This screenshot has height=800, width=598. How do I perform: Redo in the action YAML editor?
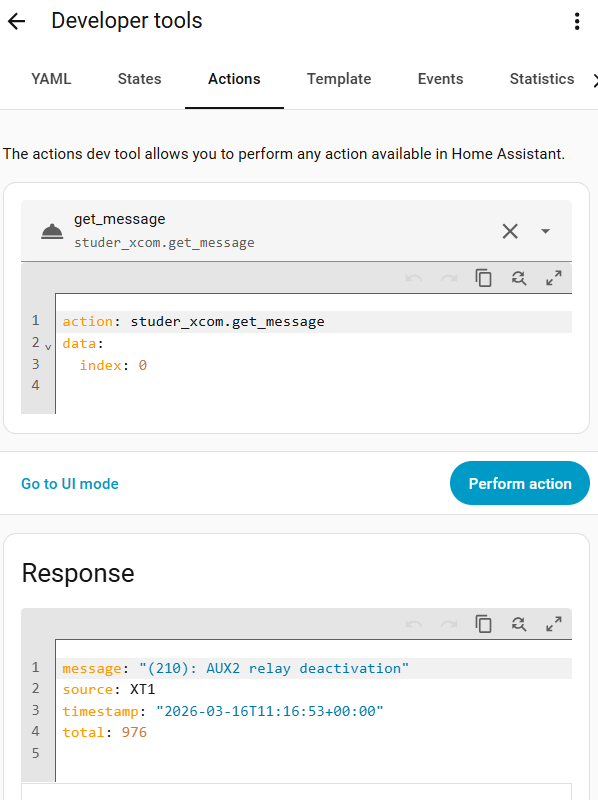(449, 278)
